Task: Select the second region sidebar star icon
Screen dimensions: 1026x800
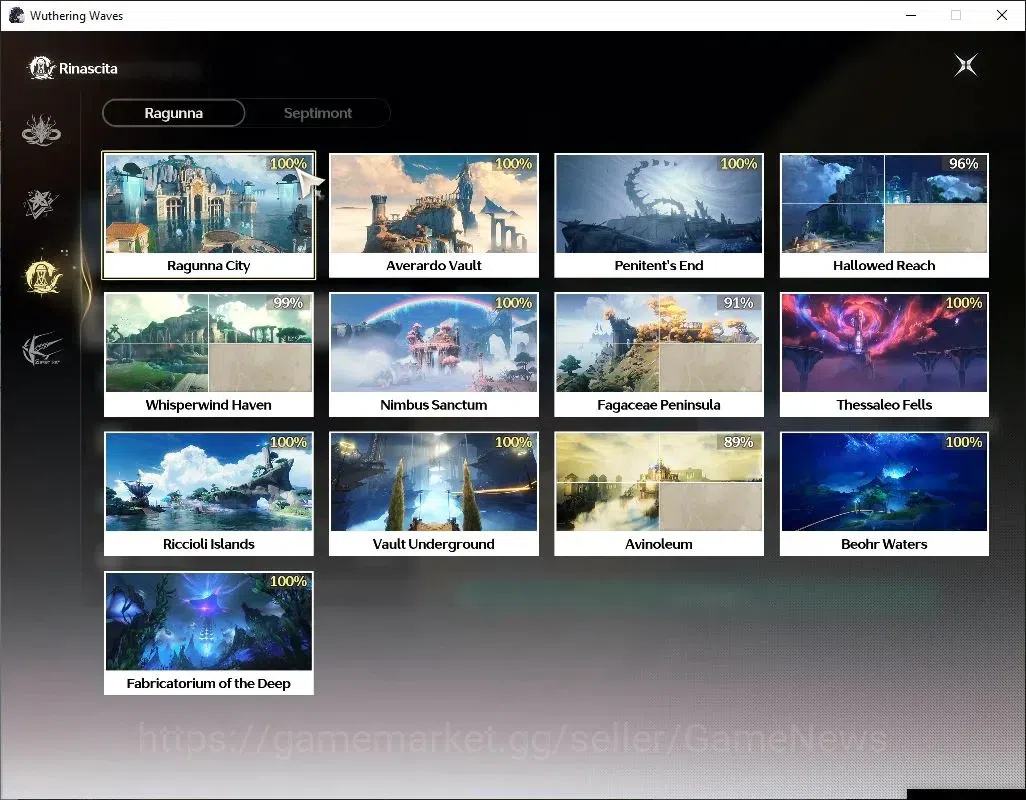Action: (41, 203)
